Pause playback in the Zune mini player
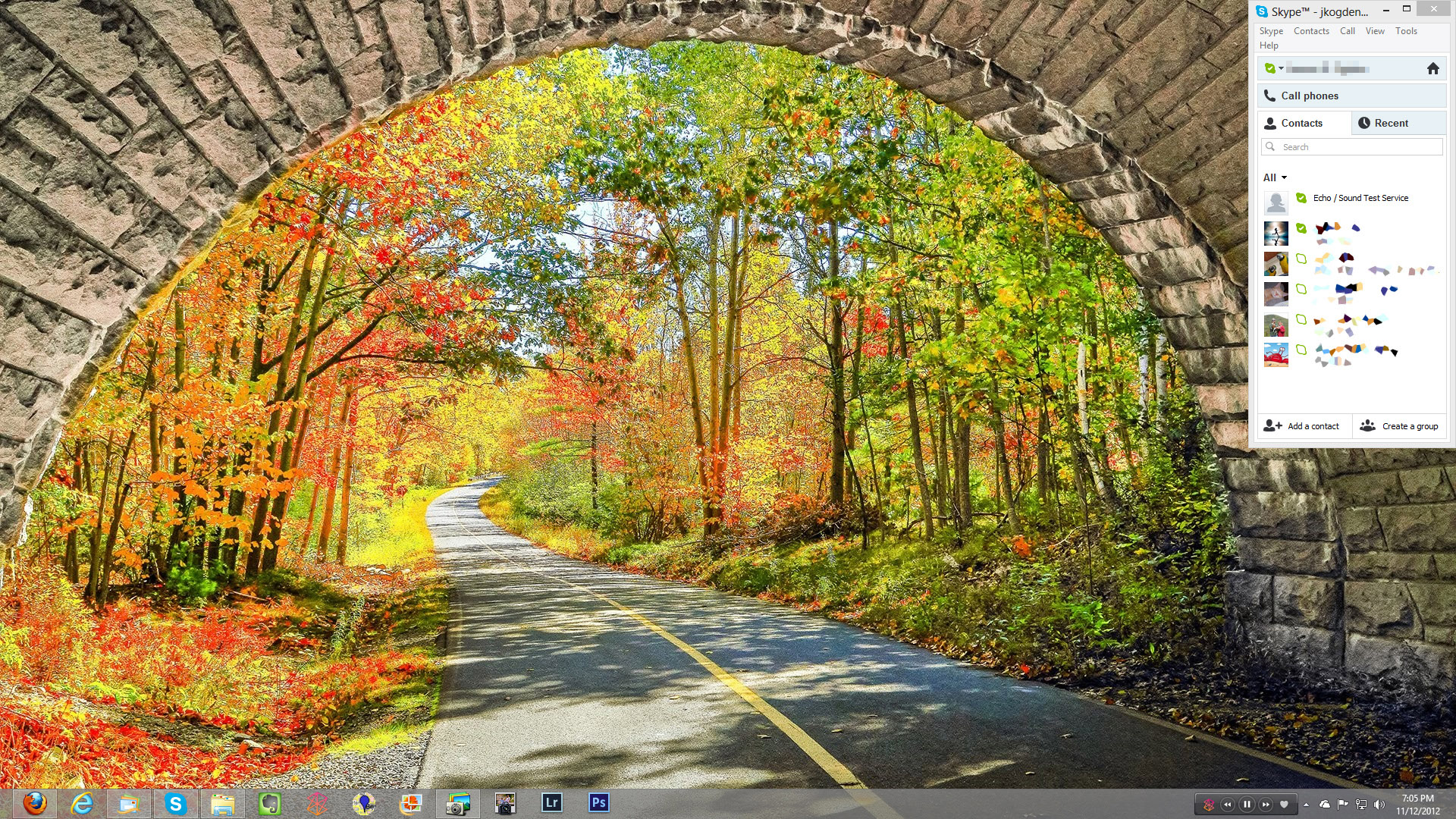Viewport: 1456px width, 819px height. pos(1247,805)
